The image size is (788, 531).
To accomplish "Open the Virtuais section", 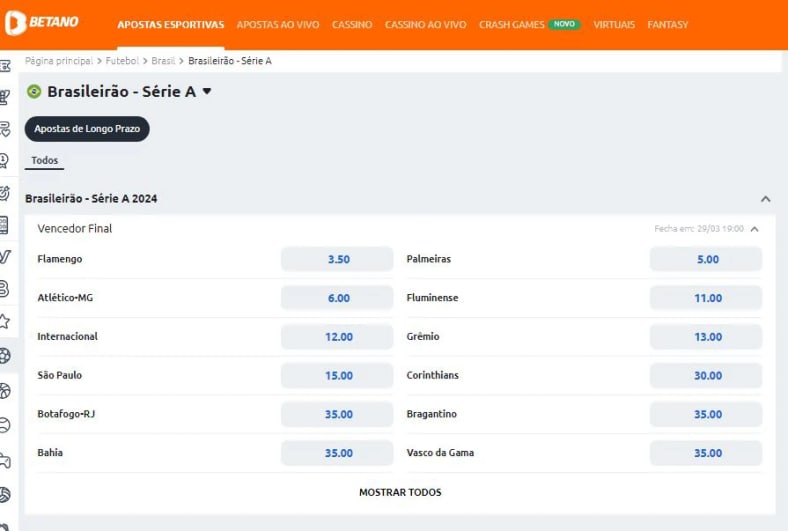I will (614, 25).
